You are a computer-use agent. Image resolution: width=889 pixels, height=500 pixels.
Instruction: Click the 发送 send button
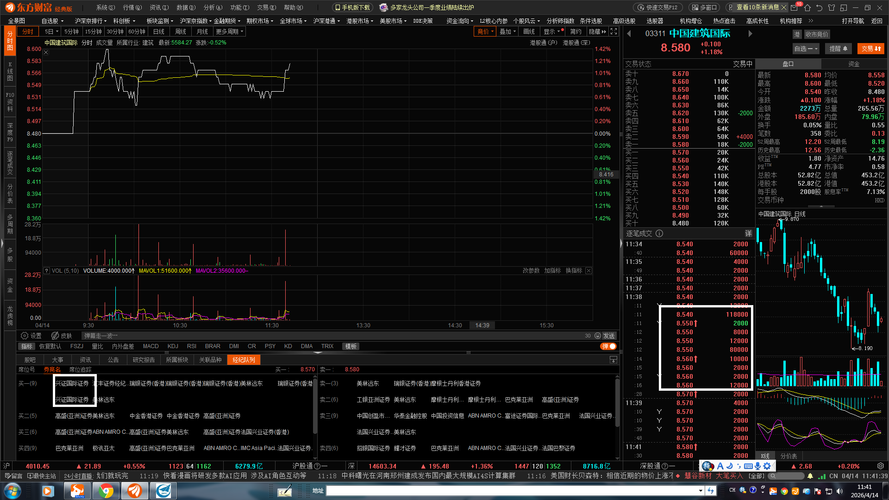click(609, 336)
